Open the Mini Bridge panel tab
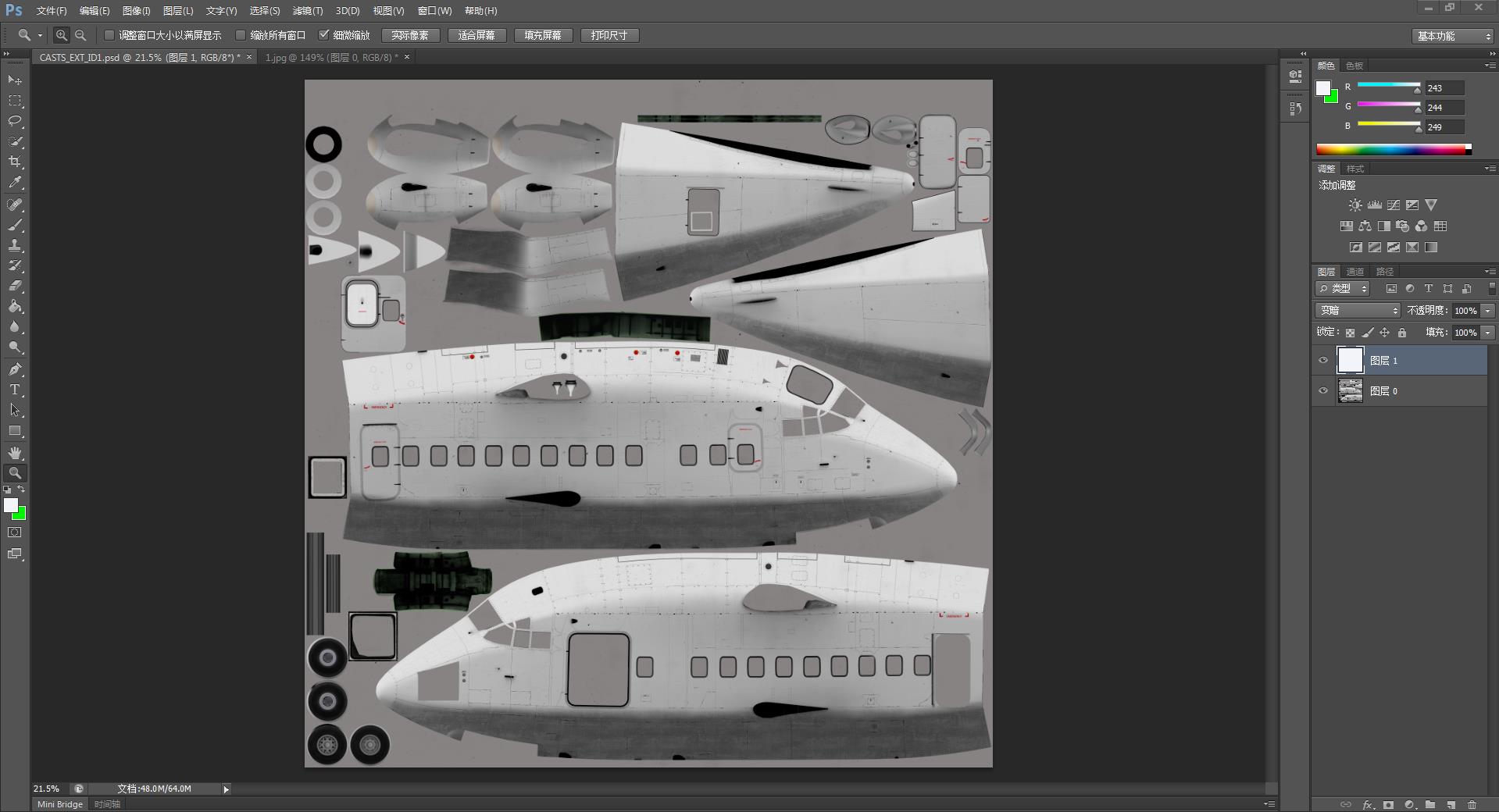 click(x=60, y=804)
